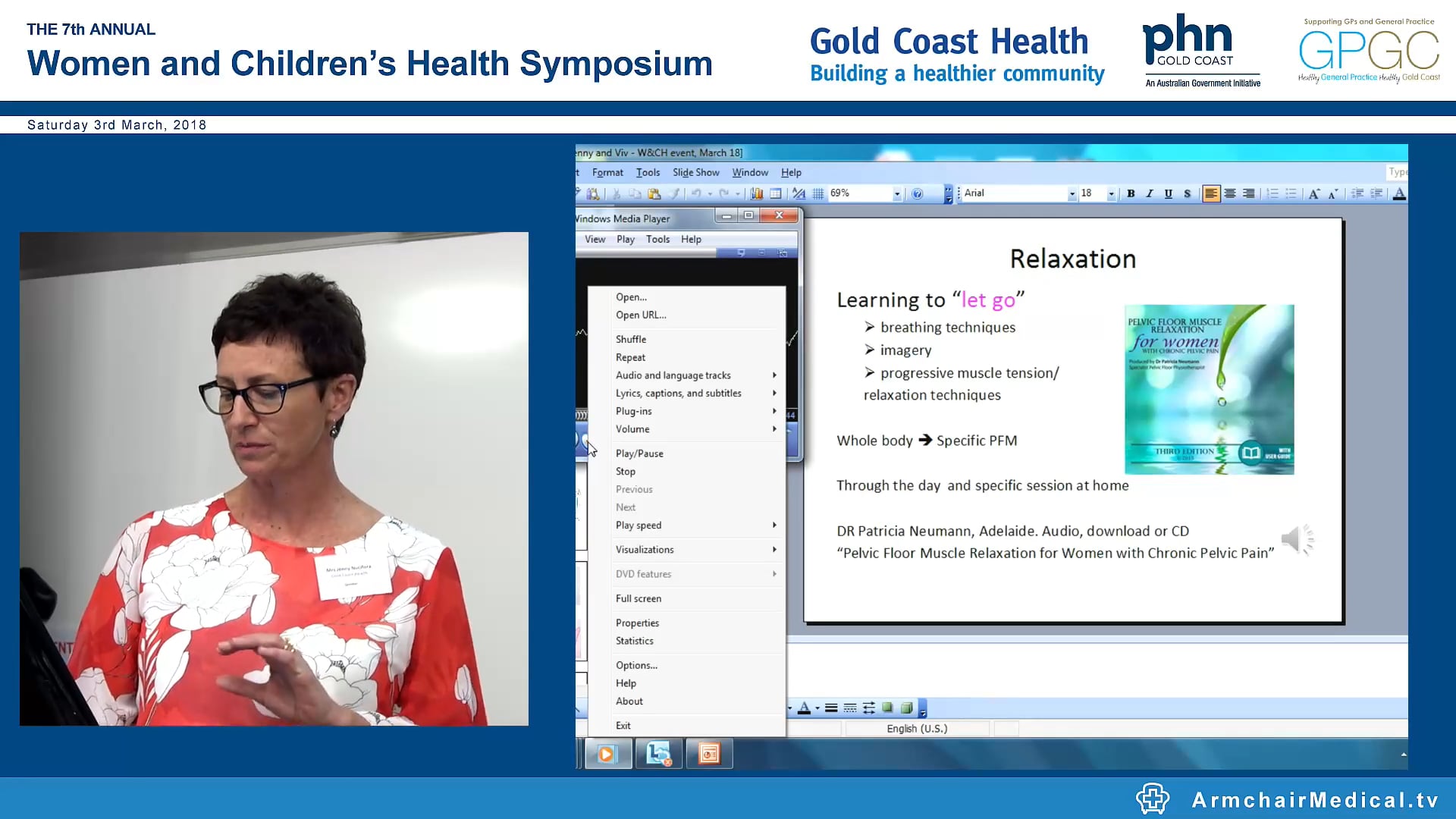Image resolution: width=1456 pixels, height=819 pixels.
Task: Open the Play menu in Windows Media Player
Action: pyautogui.click(x=625, y=239)
